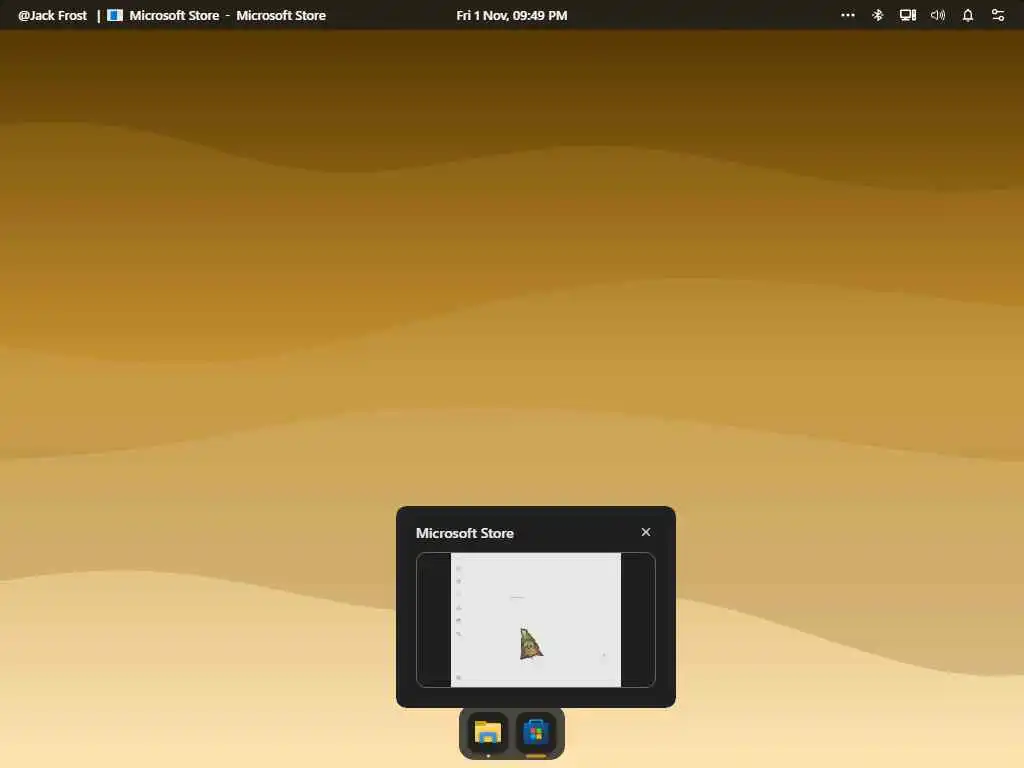Click the Microsoft Store preview popup title
The image size is (1024, 768).
(465, 533)
